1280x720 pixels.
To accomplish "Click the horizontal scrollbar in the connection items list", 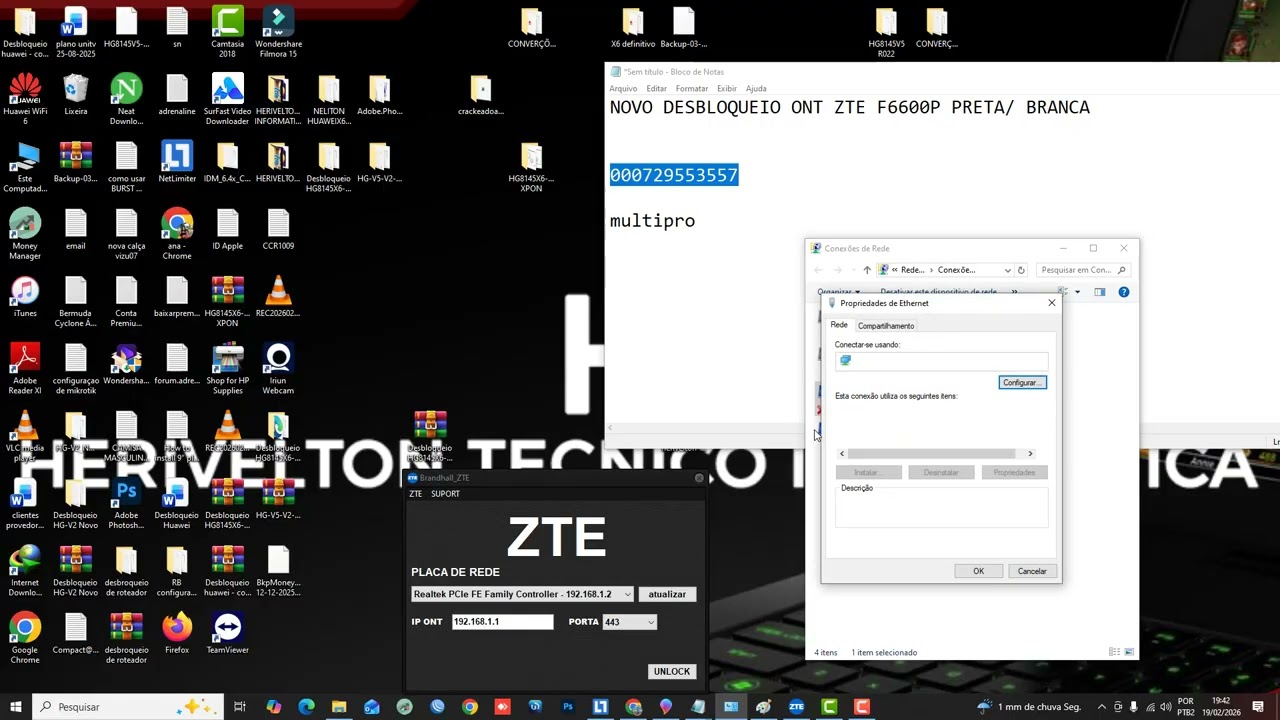I will [930, 454].
